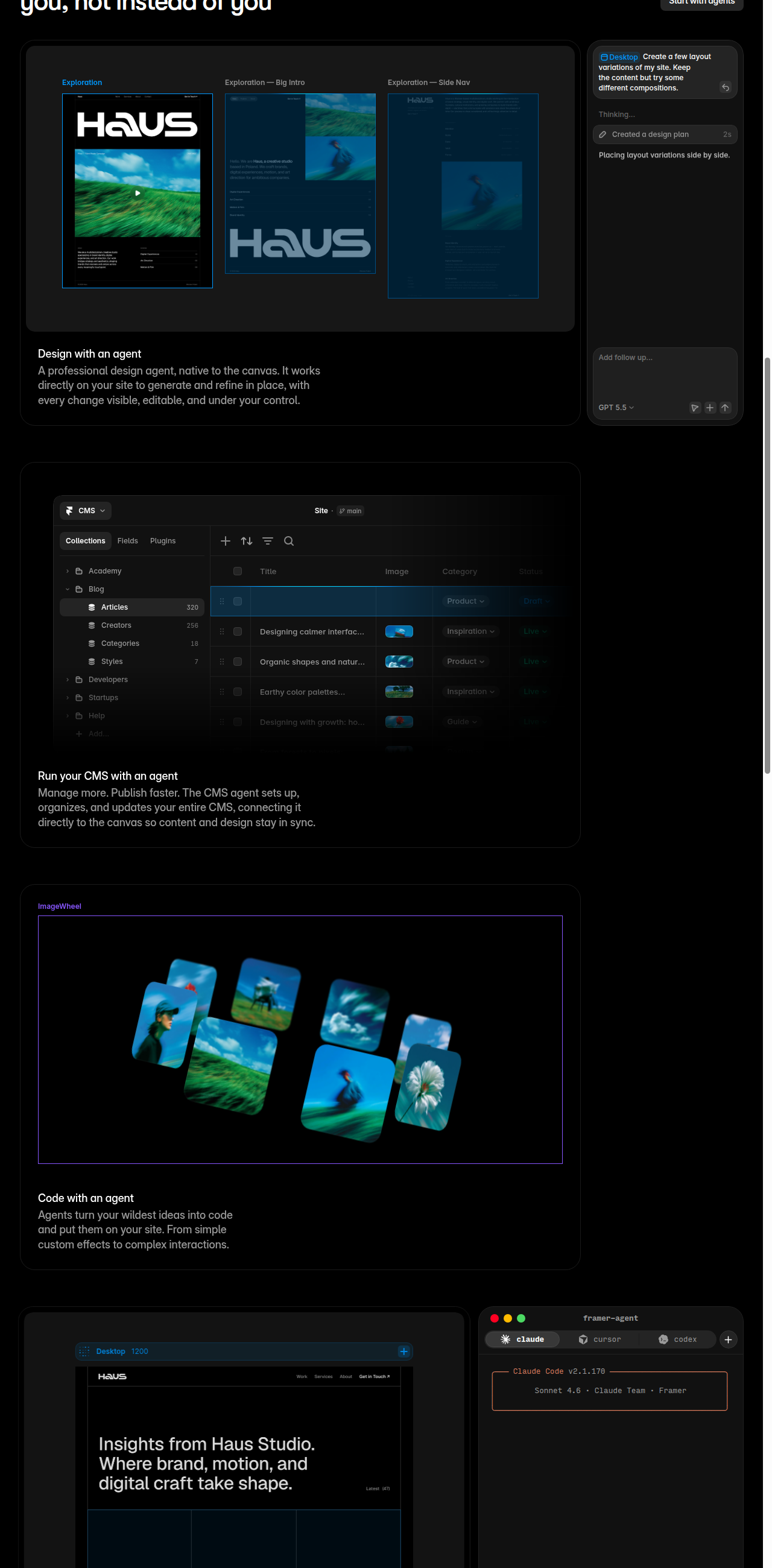Screen dimensions: 772x1568
Task: Click the page vertical scrollbar thumb
Action: click(x=767, y=566)
